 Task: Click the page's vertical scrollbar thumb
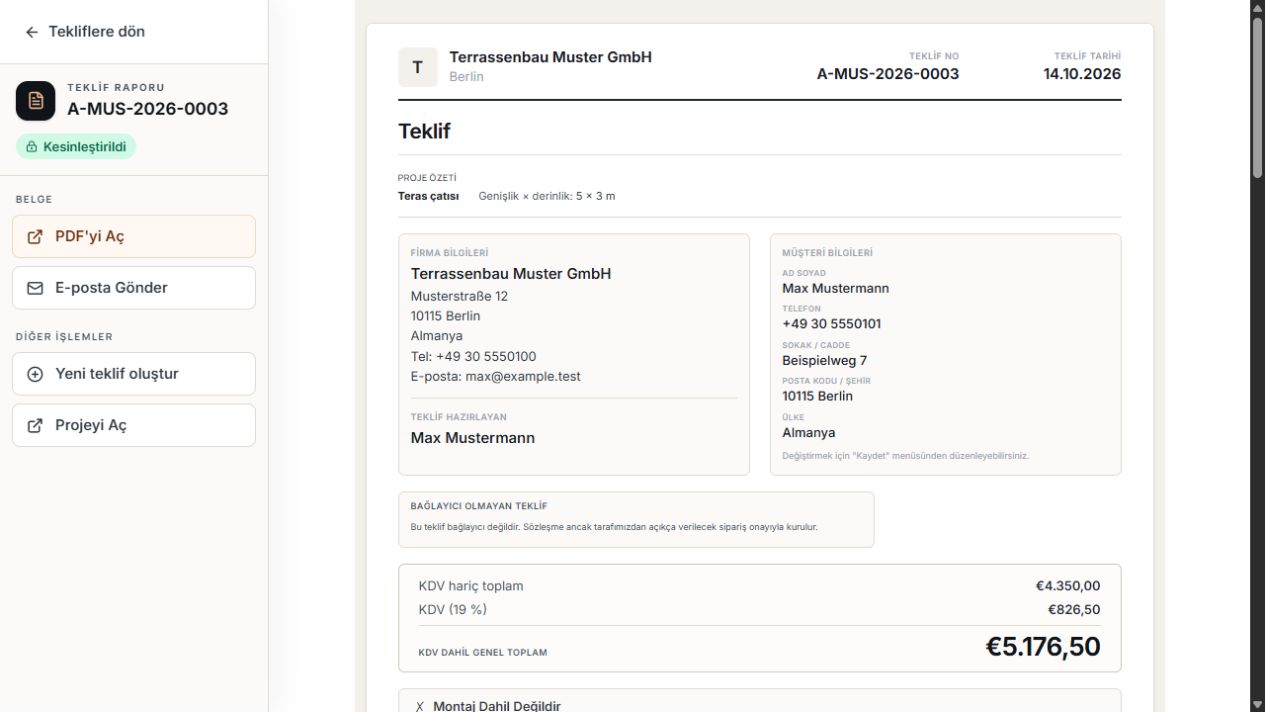coord(1257,98)
